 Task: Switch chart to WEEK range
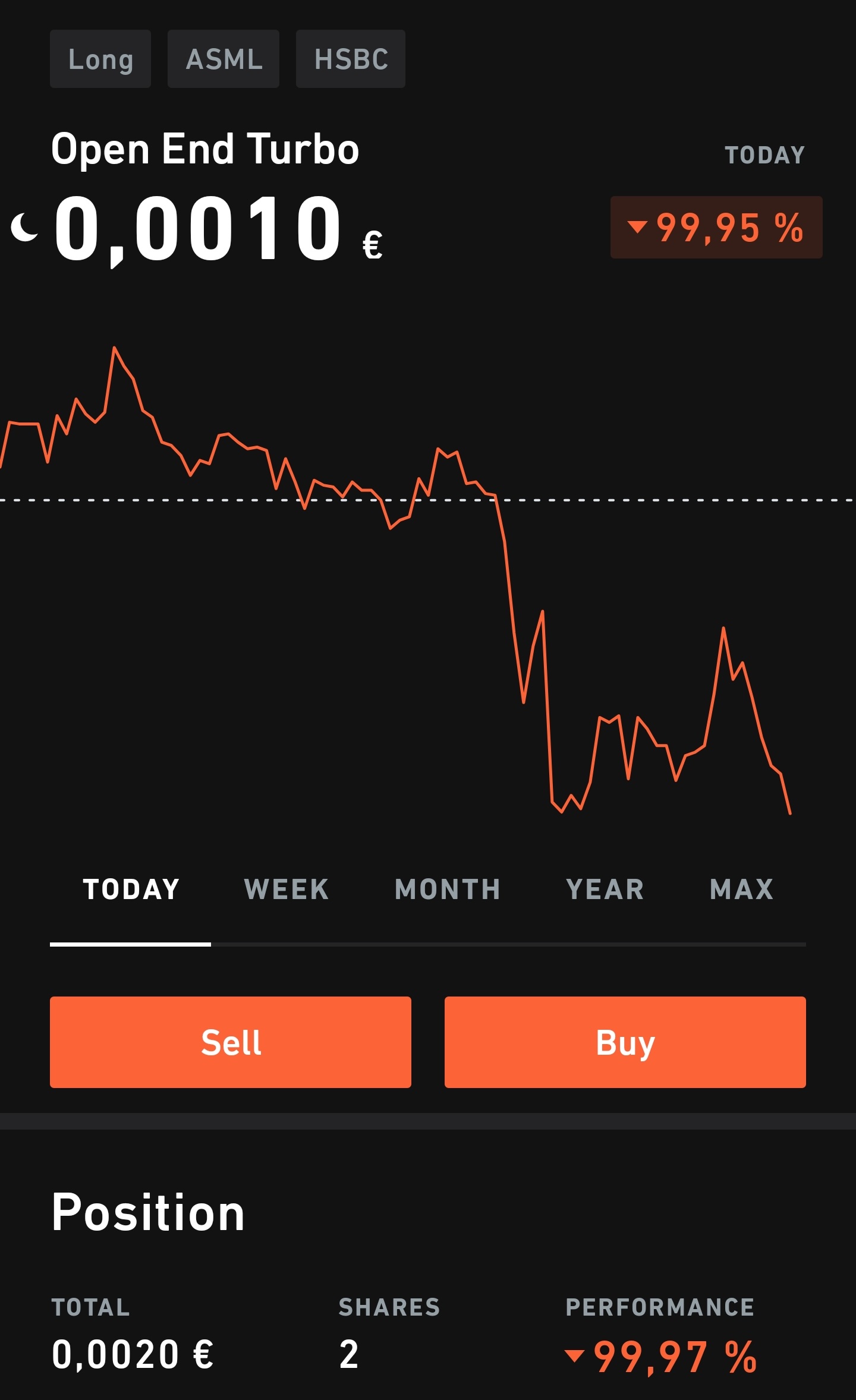pyautogui.click(x=287, y=890)
